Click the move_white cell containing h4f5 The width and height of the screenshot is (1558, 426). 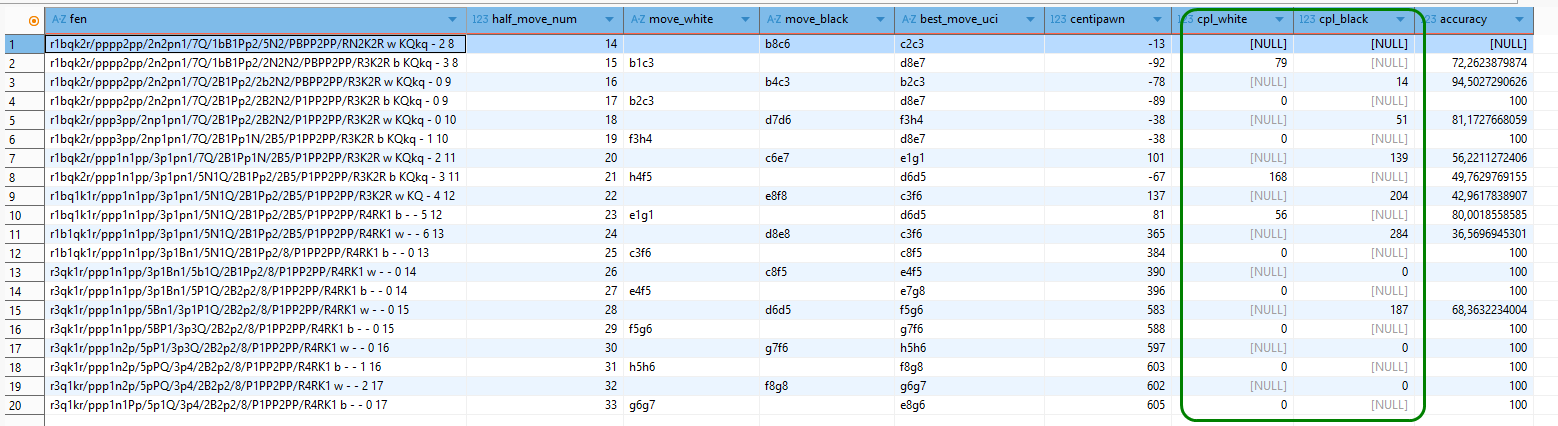click(690, 176)
